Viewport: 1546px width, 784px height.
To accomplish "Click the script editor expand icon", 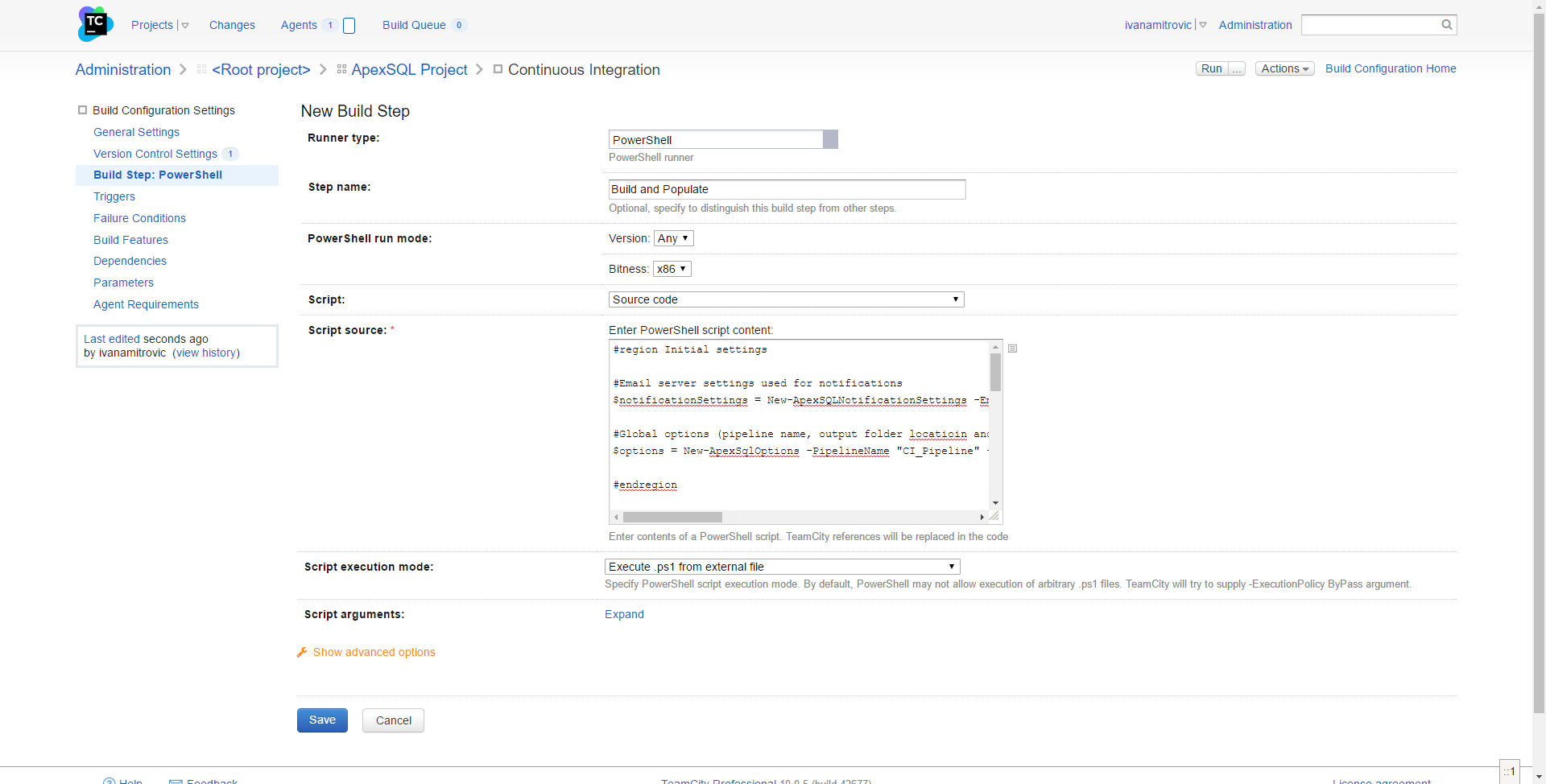I will pyautogui.click(x=1013, y=349).
